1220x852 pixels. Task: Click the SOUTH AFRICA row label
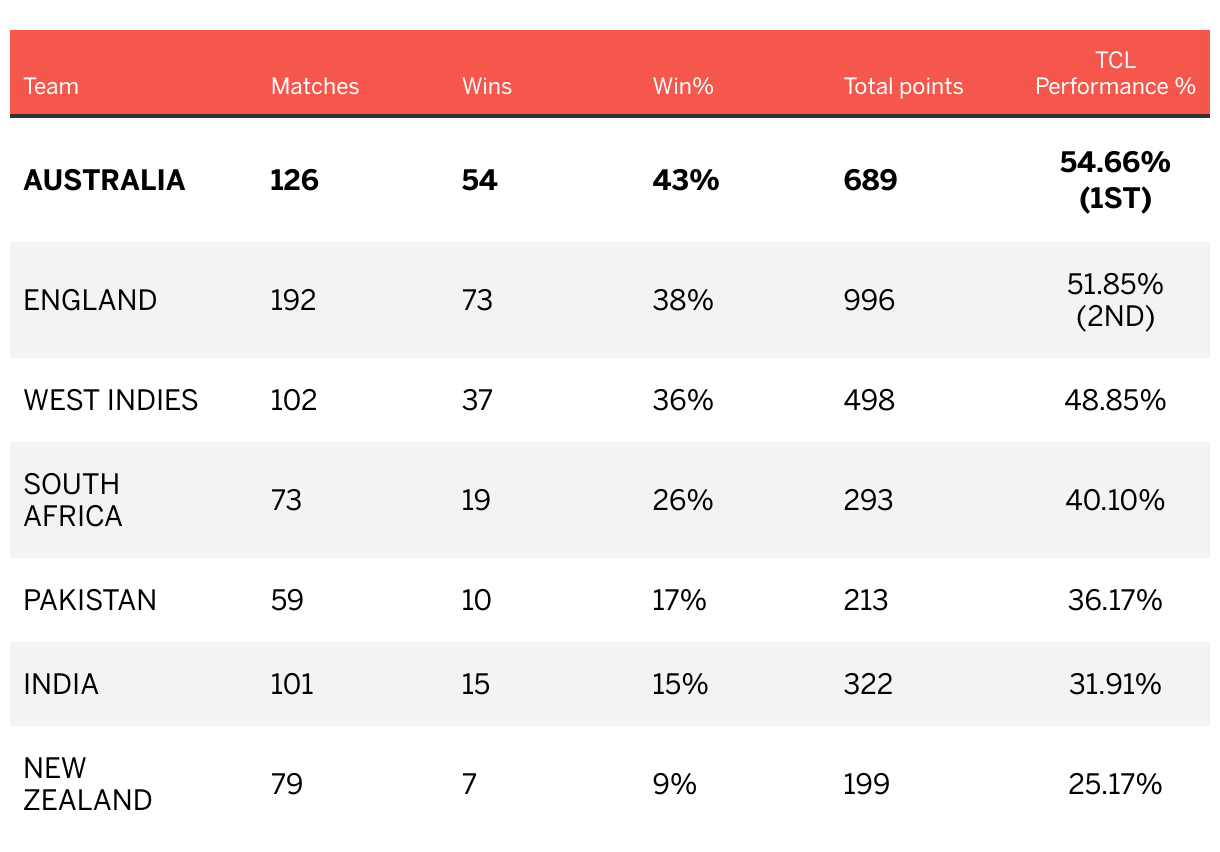(x=73, y=500)
